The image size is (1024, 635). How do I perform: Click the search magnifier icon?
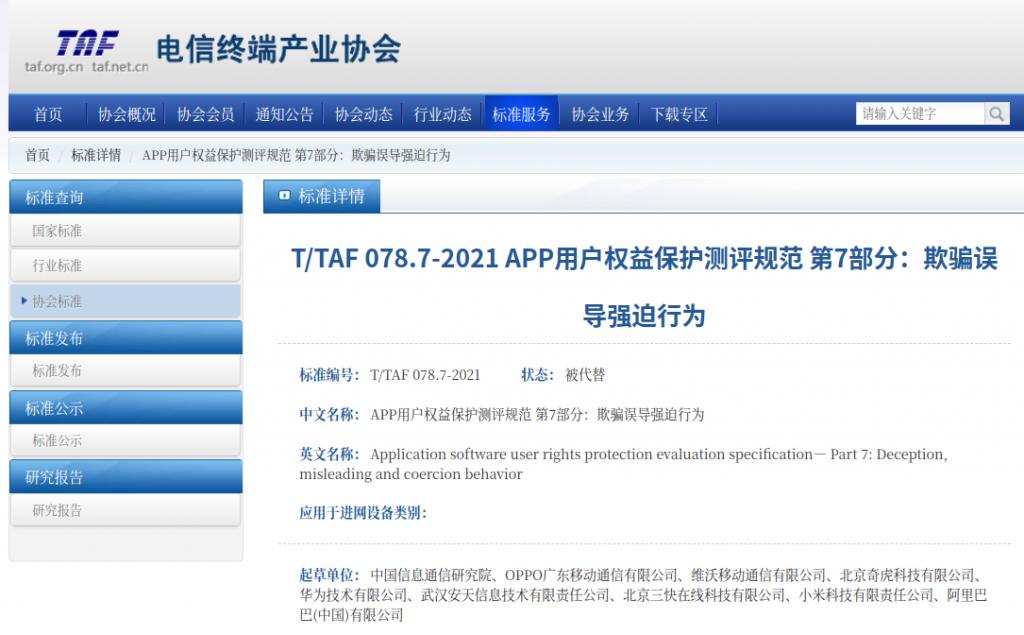997,114
